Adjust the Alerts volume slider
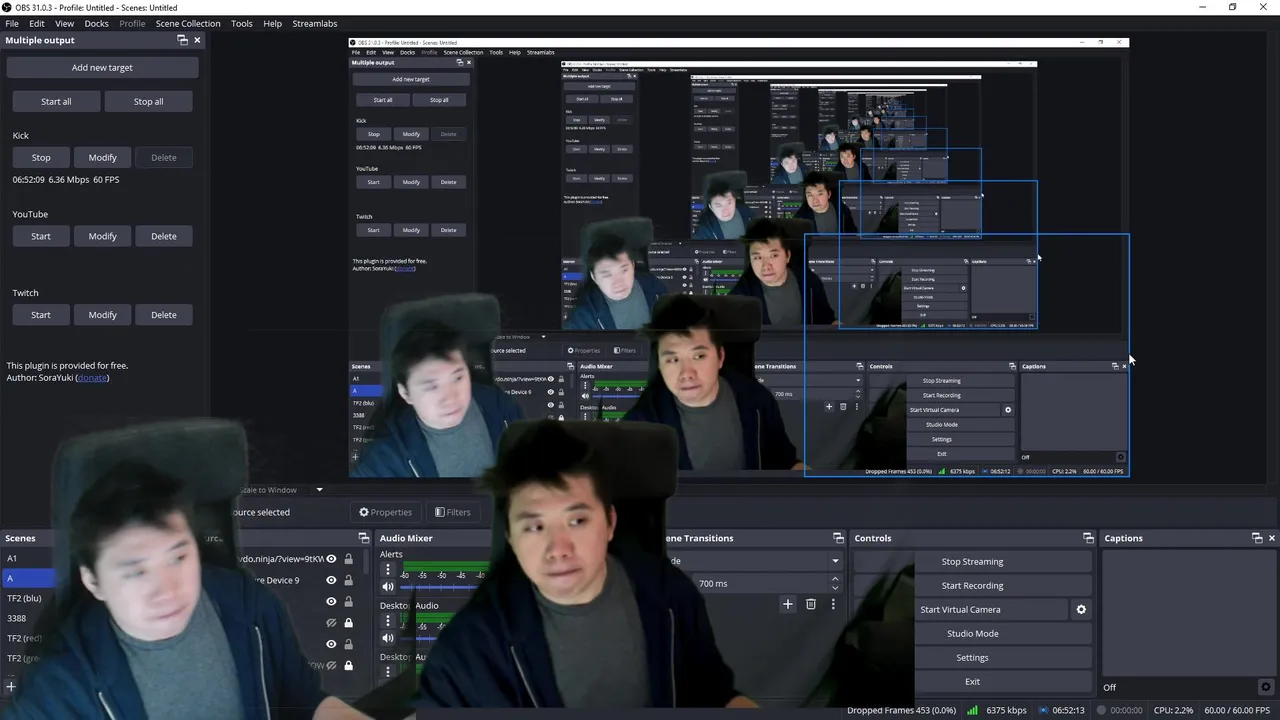This screenshot has width=1280, height=720. [444, 587]
